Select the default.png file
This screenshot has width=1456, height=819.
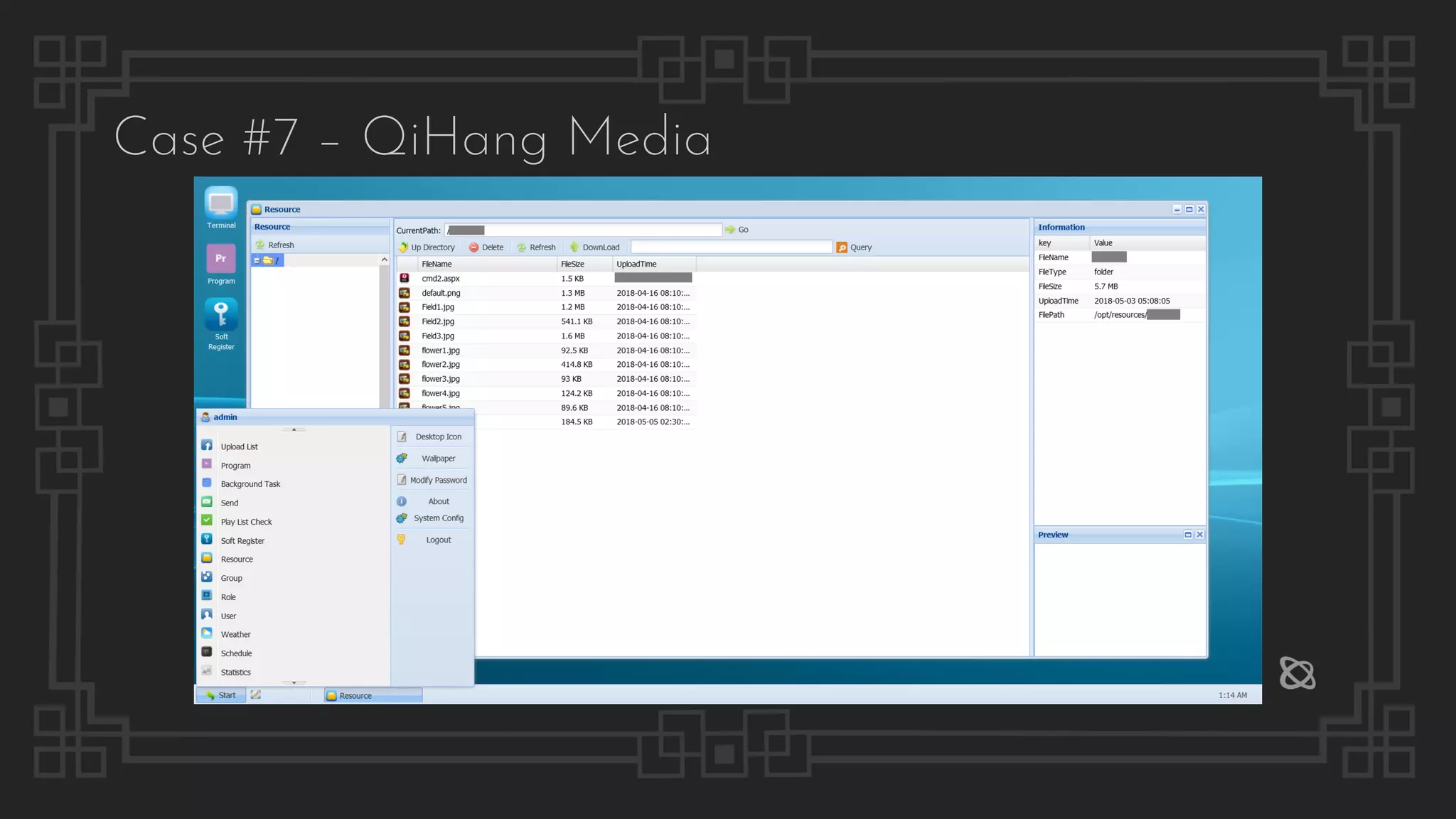point(546,293)
